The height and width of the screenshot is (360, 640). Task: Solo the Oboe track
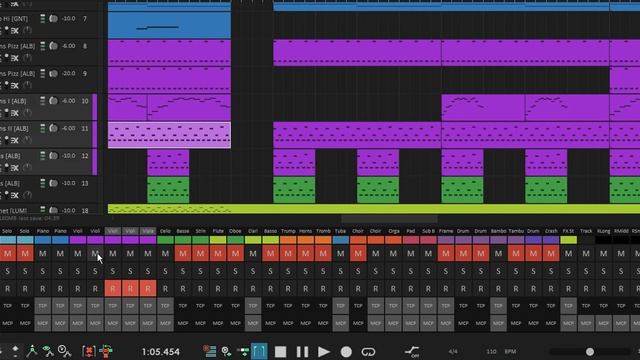coord(236,271)
